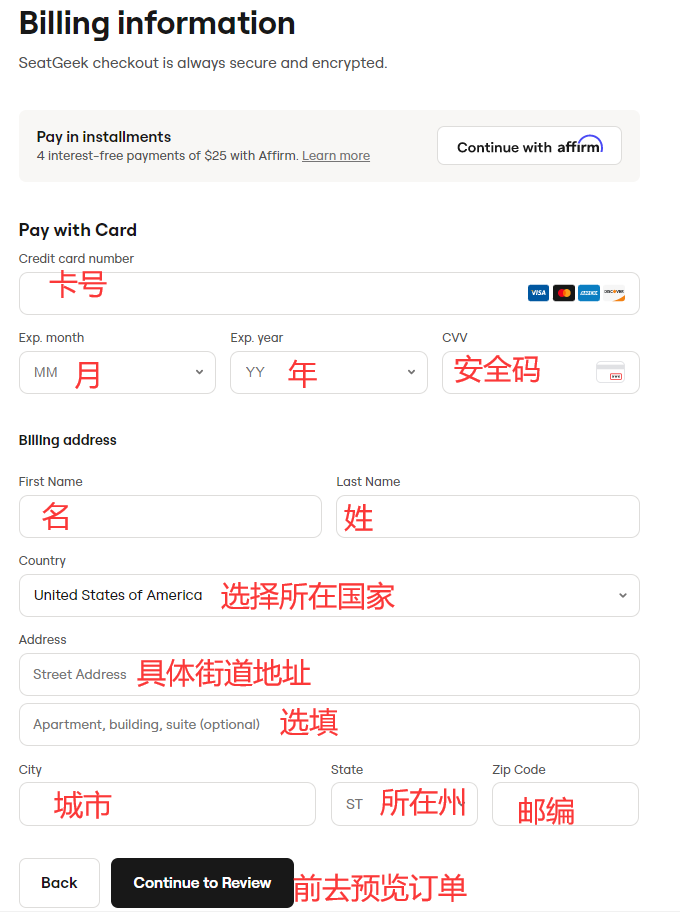
Task: Select the First Name input
Action: tap(170, 516)
